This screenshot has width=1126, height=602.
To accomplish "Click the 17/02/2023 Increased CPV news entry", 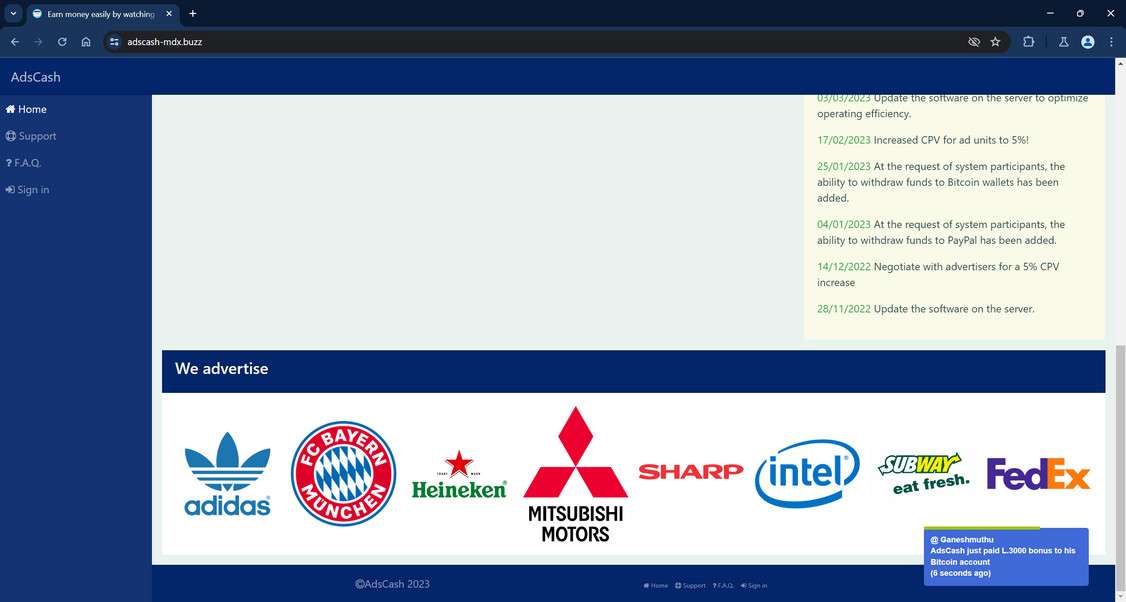I will pyautogui.click(x=923, y=140).
